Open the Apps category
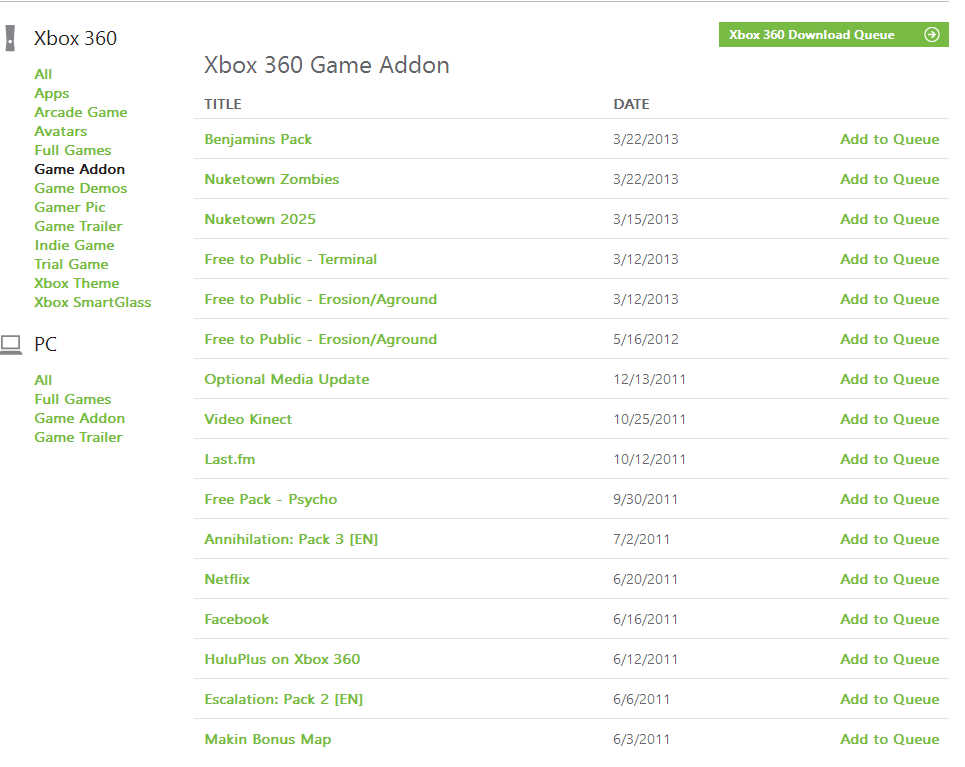Image resolution: width=965 pixels, height=767 pixels. click(x=52, y=94)
